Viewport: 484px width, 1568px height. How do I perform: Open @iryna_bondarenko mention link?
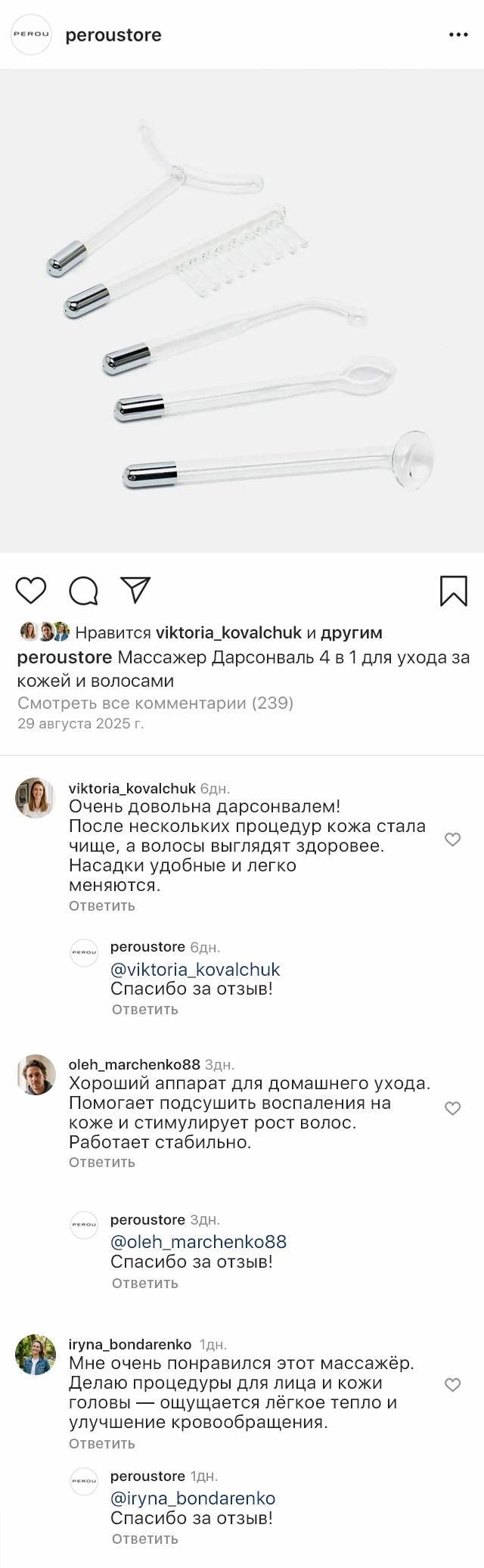193,1498
